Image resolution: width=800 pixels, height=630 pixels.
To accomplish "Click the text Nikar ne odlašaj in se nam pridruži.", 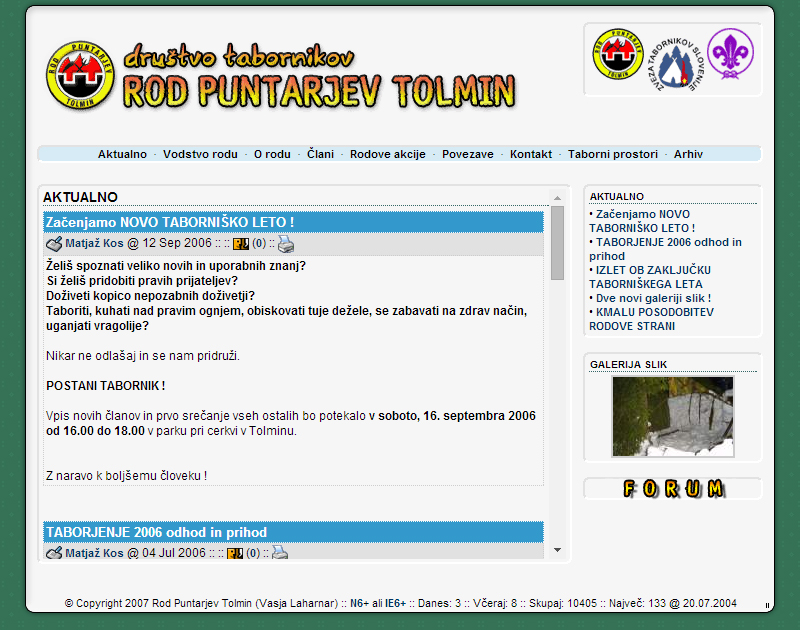I will click(143, 356).
